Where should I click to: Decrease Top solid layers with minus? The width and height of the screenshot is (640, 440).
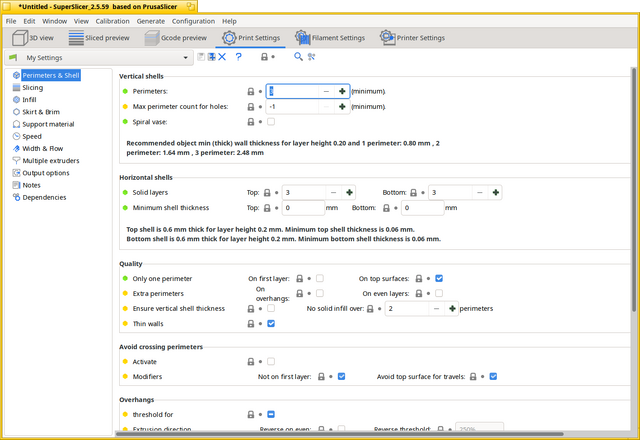[x=333, y=192]
